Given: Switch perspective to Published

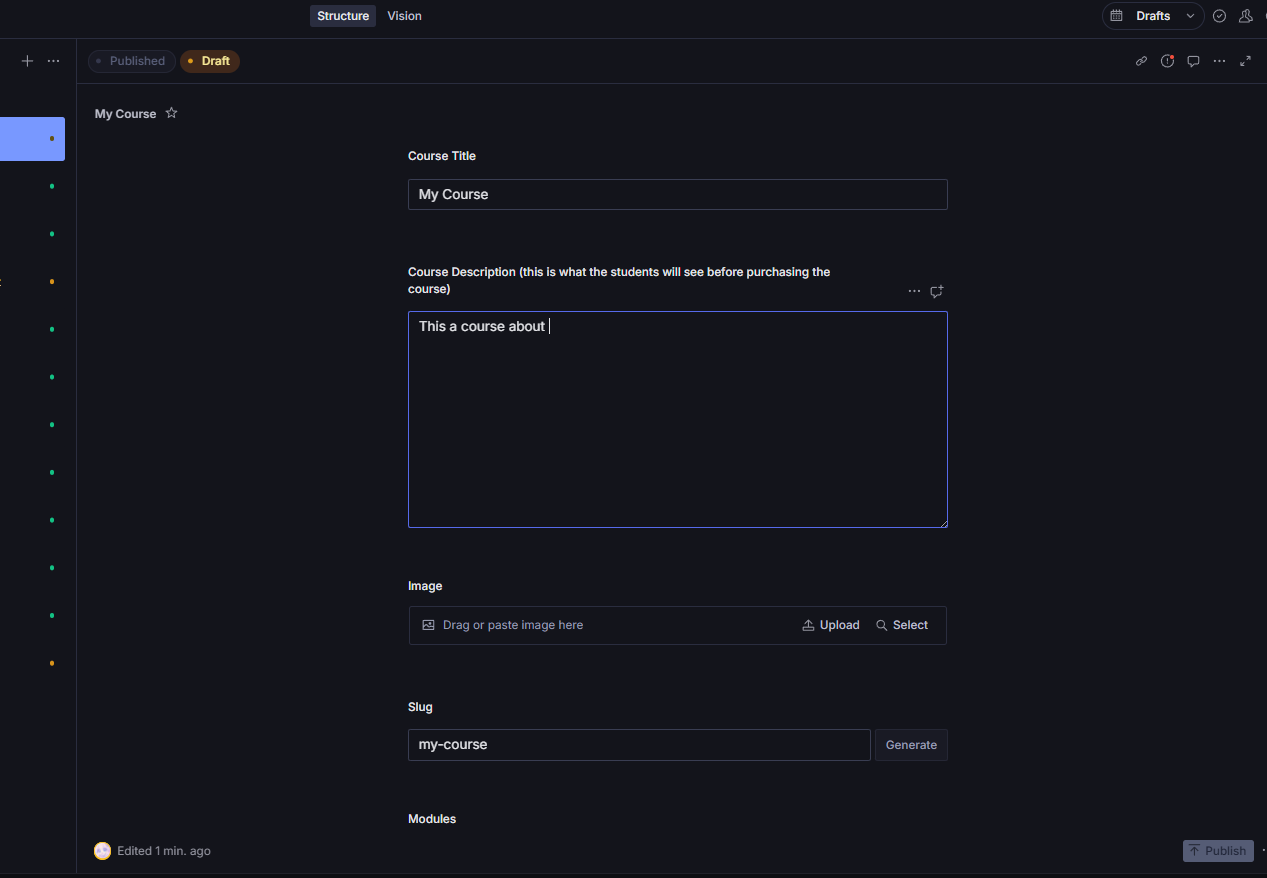Looking at the screenshot, I should tap(131, 61).
